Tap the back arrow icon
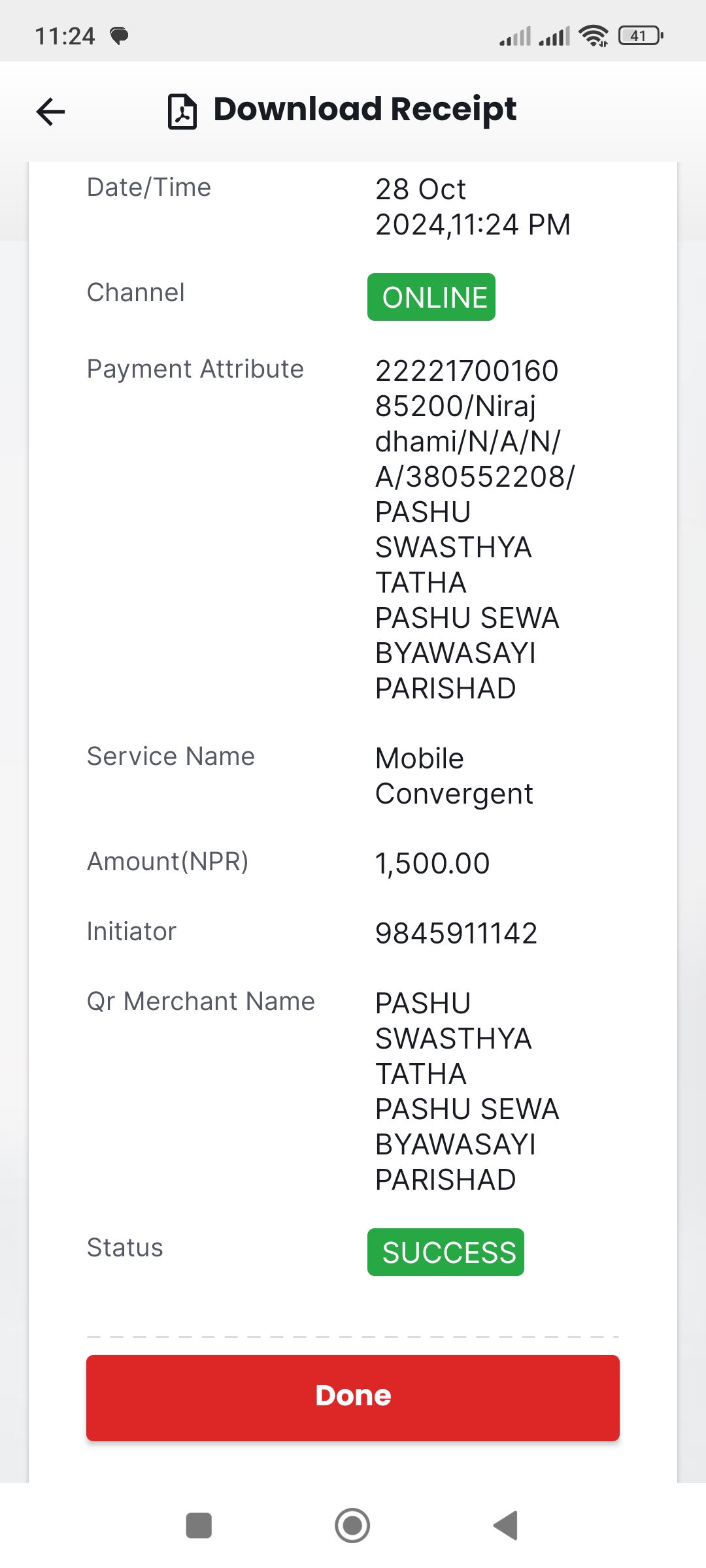This screenshot has width=706, height=1568. pyautogui.click(x=50, y=111)
